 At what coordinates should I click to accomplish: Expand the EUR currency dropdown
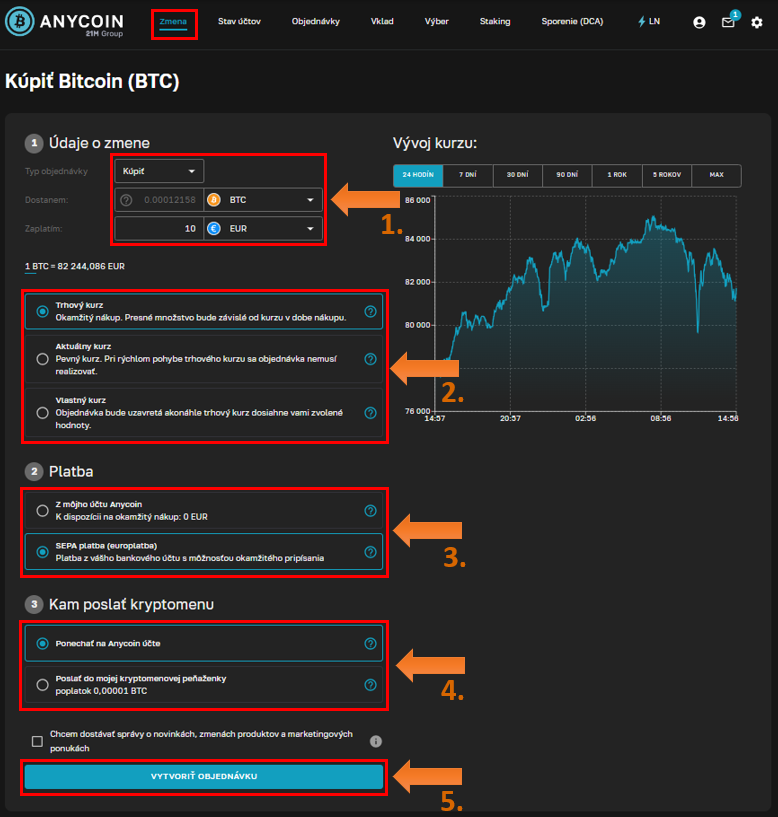click(x=263, y=229)
